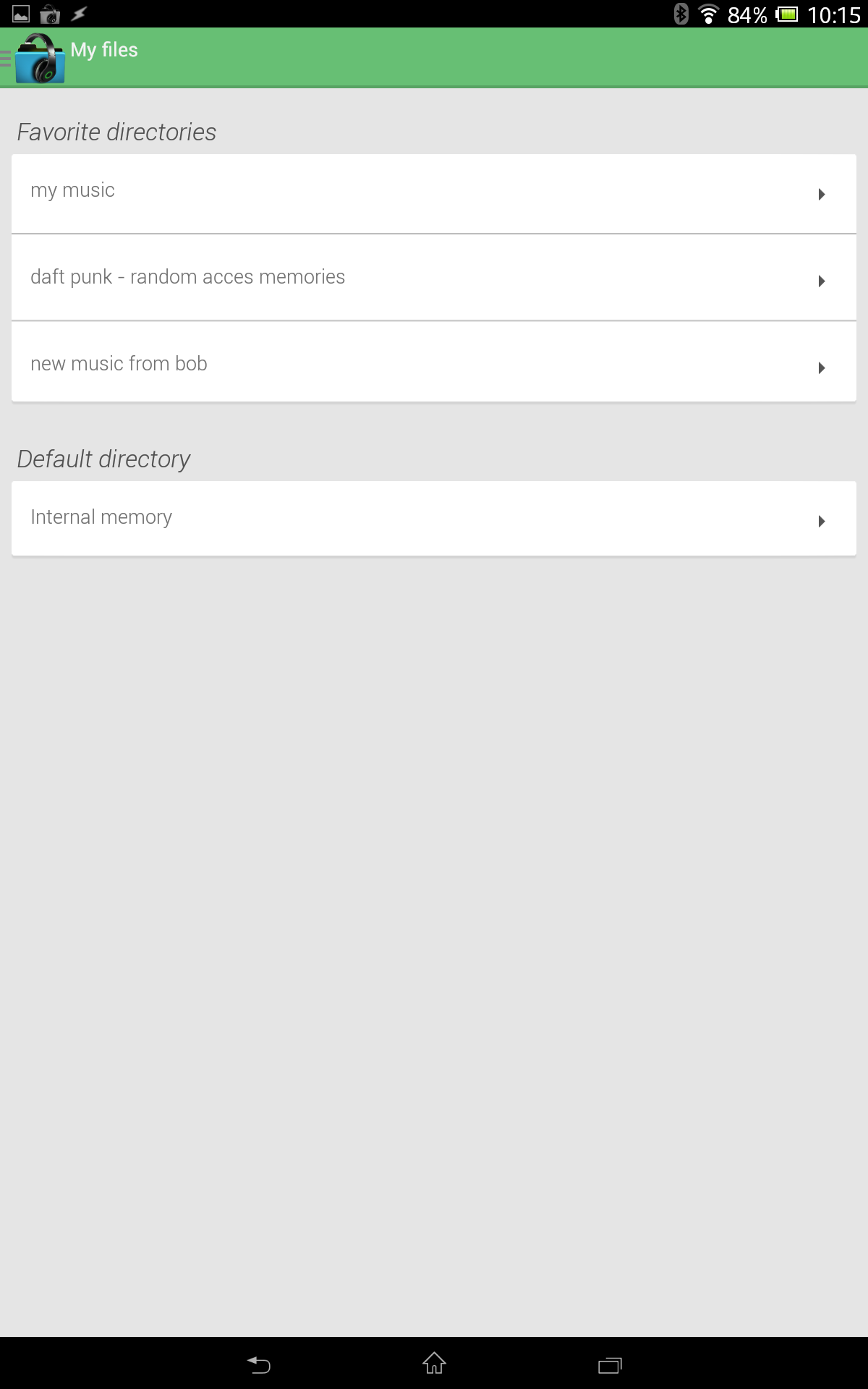Expand the arrow next to my music

[x=821, y=194]
